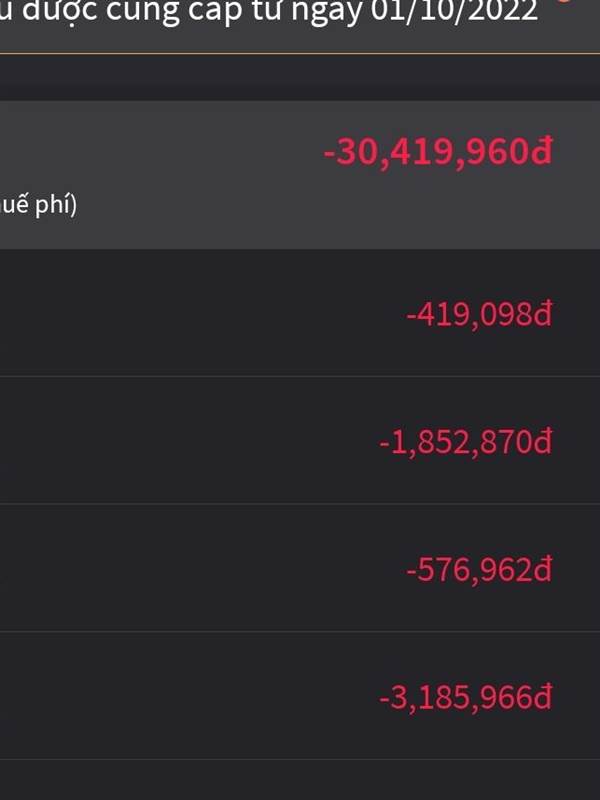The height and width of the screenshot is (800, 600).
Task: Open the row showing -419,098đ
Action: [300, 313]
